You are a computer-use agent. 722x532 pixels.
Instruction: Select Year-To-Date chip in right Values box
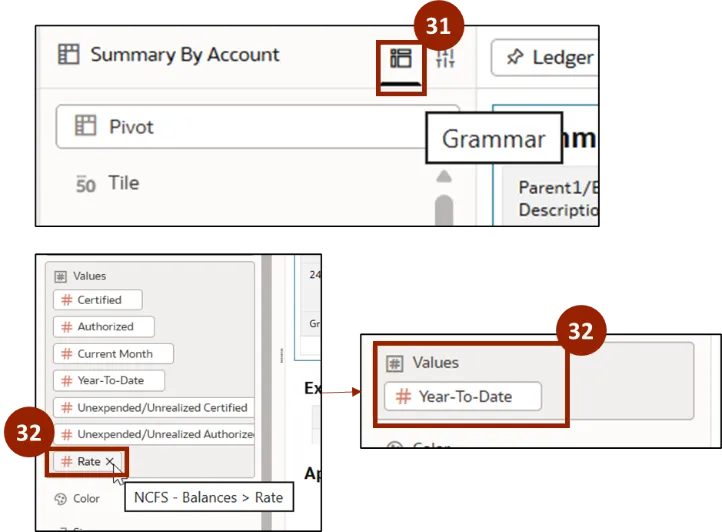(x=463, y=396)
